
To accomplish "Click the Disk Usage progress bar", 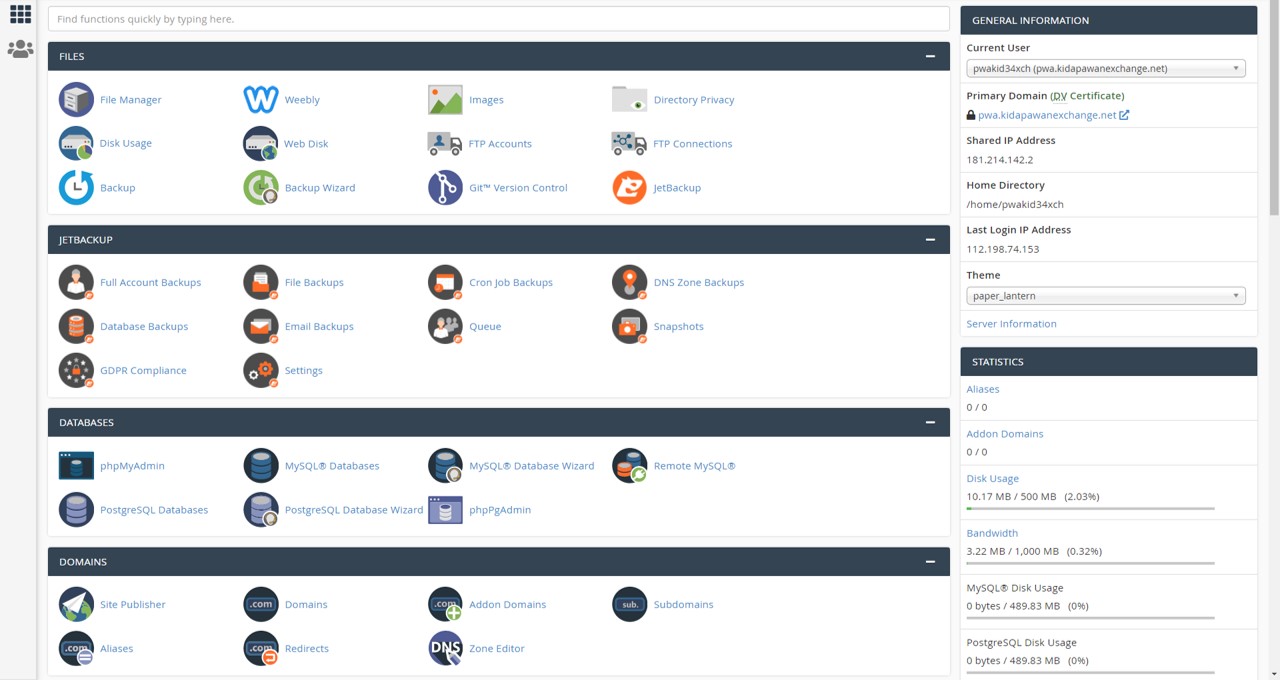I will 1090,509.
